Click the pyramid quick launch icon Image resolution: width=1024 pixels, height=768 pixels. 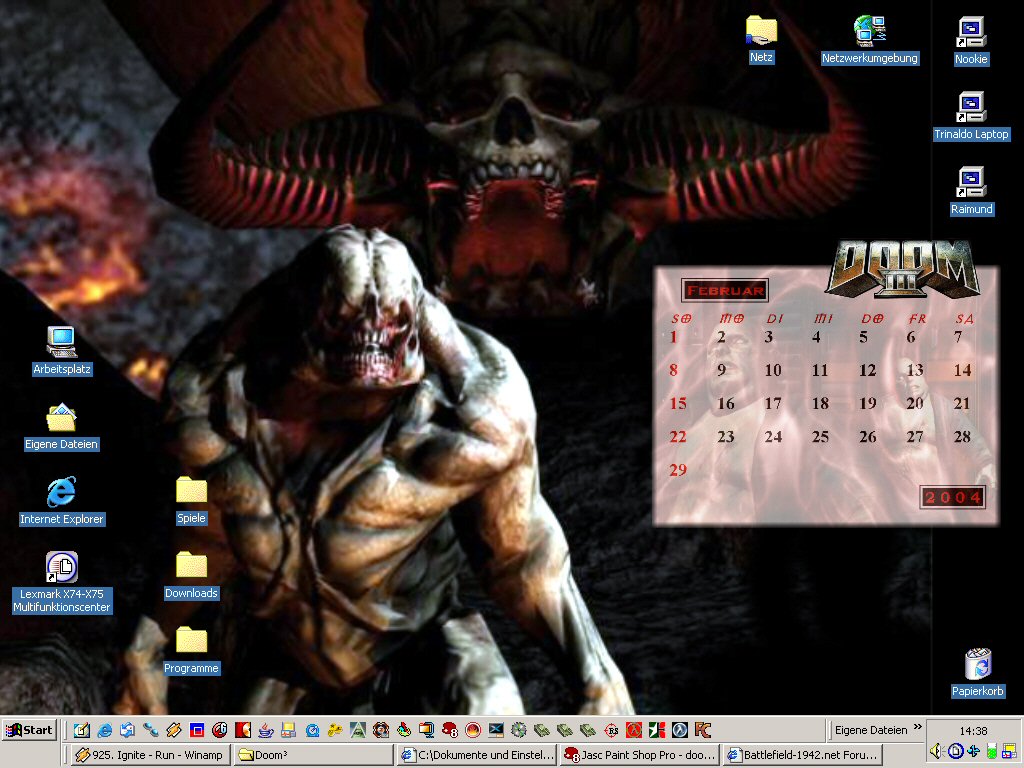[x=357, y=730]
